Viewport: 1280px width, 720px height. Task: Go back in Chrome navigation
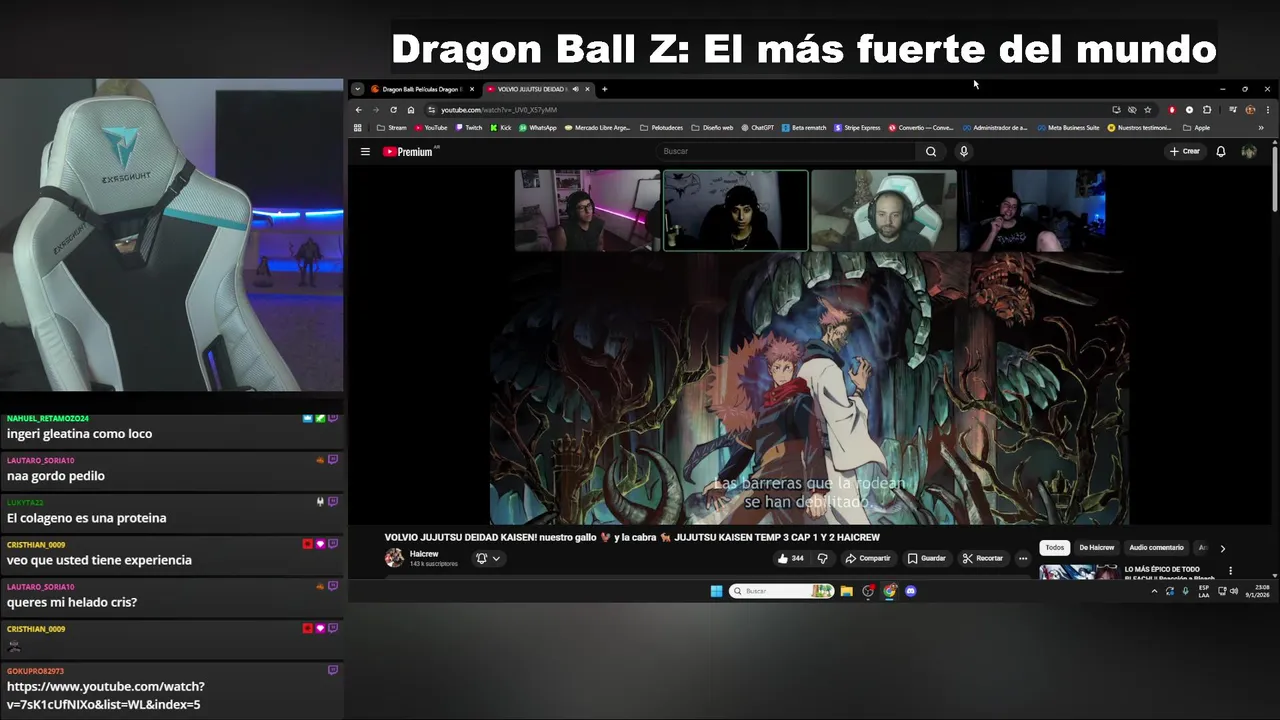(359, 110)
